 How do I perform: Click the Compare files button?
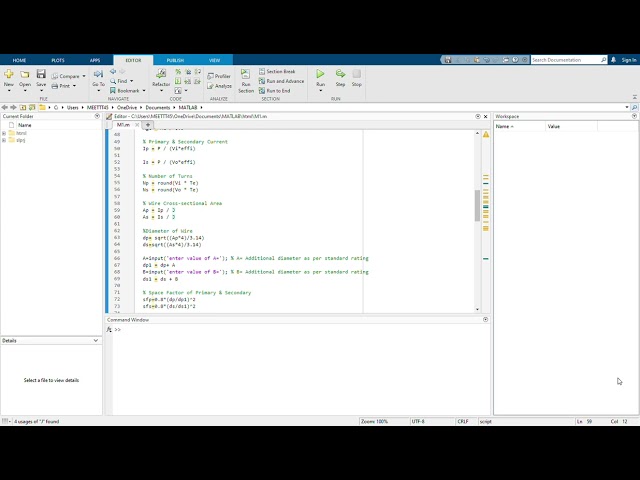coord(65,76)
